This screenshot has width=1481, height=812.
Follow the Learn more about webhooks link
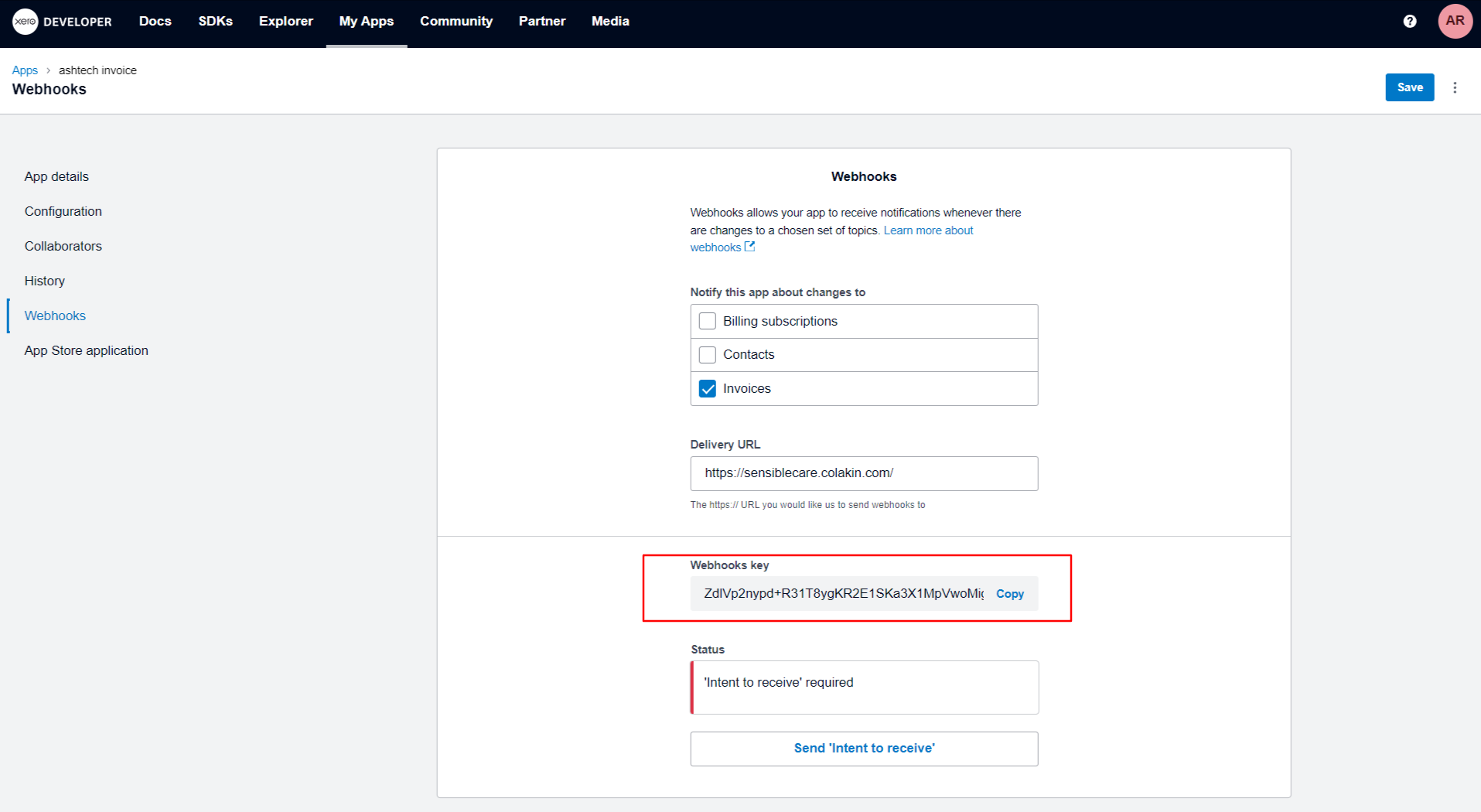coord(928,230)
